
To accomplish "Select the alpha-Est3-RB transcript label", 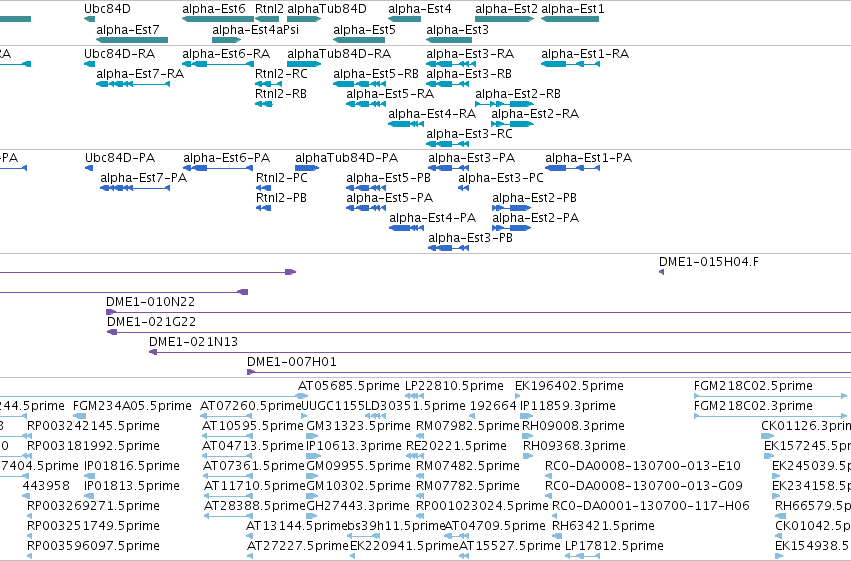I will click(x=469, y=73).
